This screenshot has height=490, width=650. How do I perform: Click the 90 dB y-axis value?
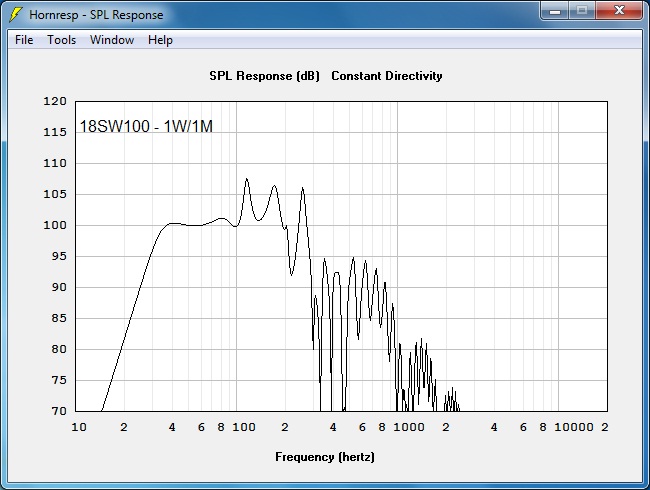(x=59, y=287)
